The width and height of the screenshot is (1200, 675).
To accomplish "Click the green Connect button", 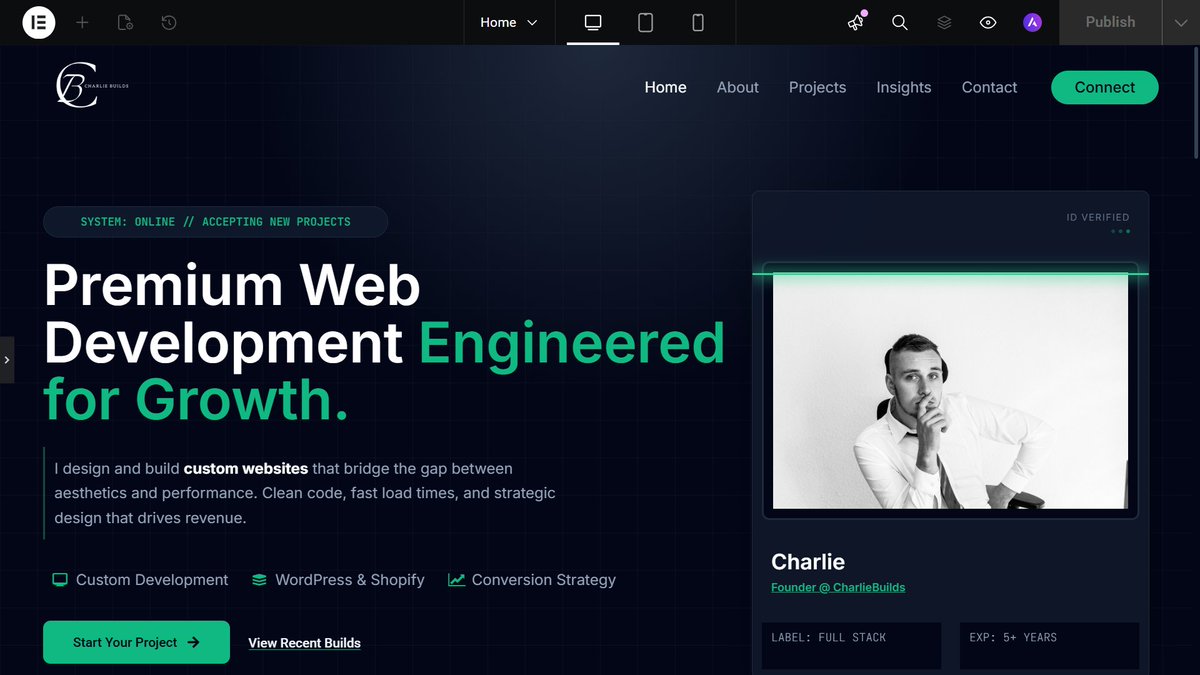I will tap(1105, 87).
